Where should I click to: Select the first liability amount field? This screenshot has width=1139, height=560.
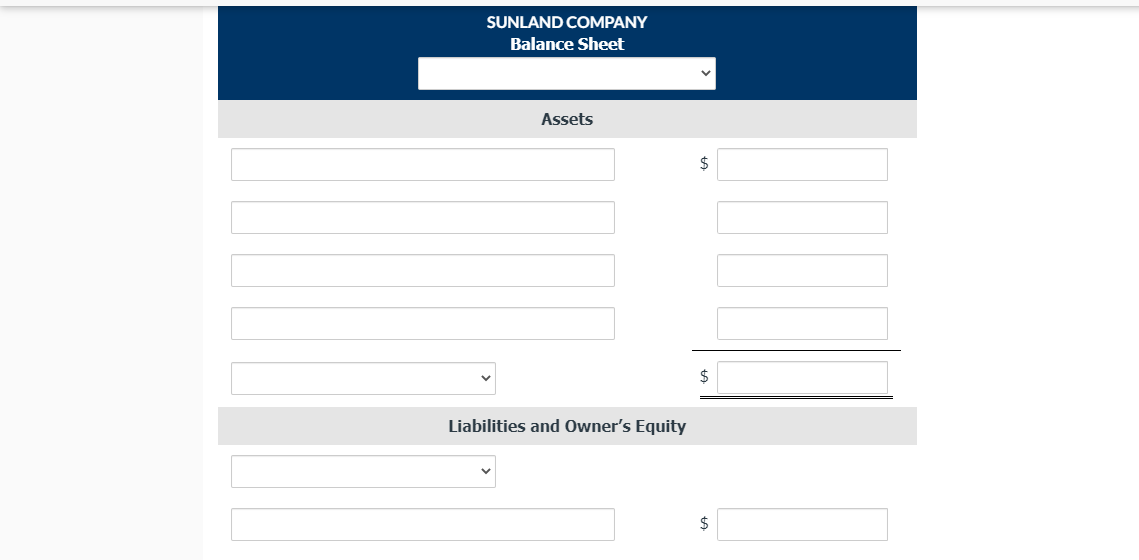pyautogui.click(x=802, y=524)
